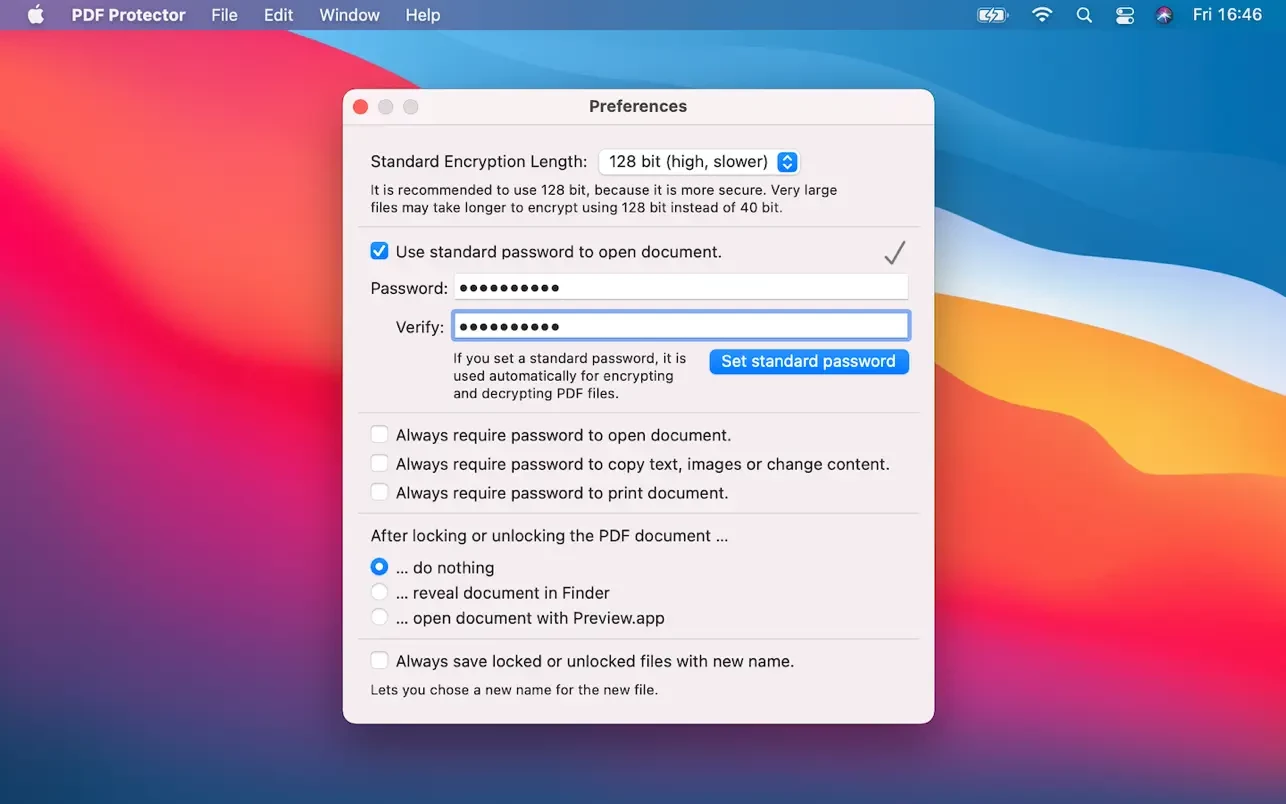Check Always save locked files with new name
This screenshot has height=804, width=1286.
tap(380, 660)
